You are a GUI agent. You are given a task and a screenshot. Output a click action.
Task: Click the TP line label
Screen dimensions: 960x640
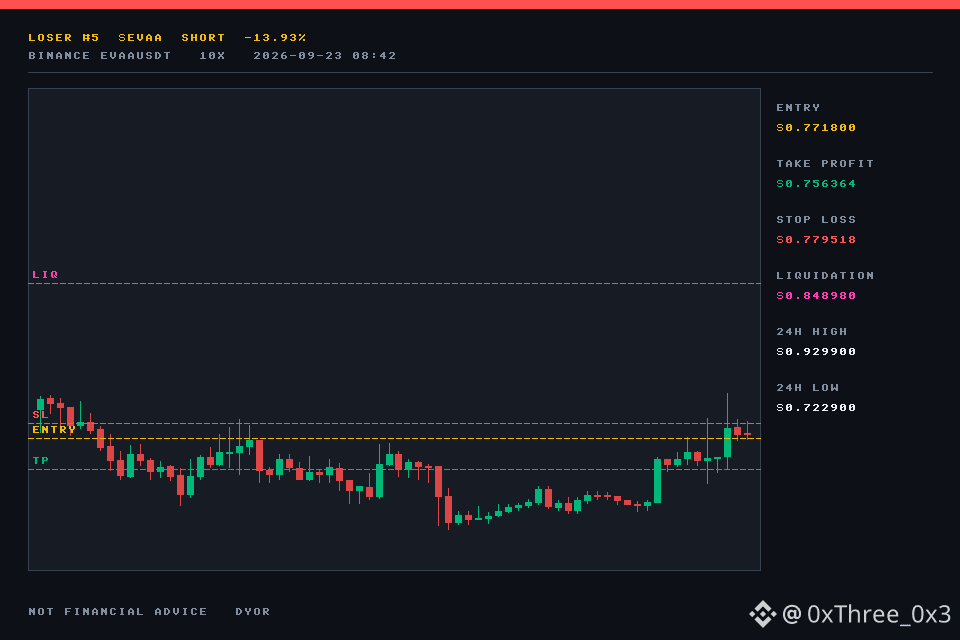pos(40,461)
